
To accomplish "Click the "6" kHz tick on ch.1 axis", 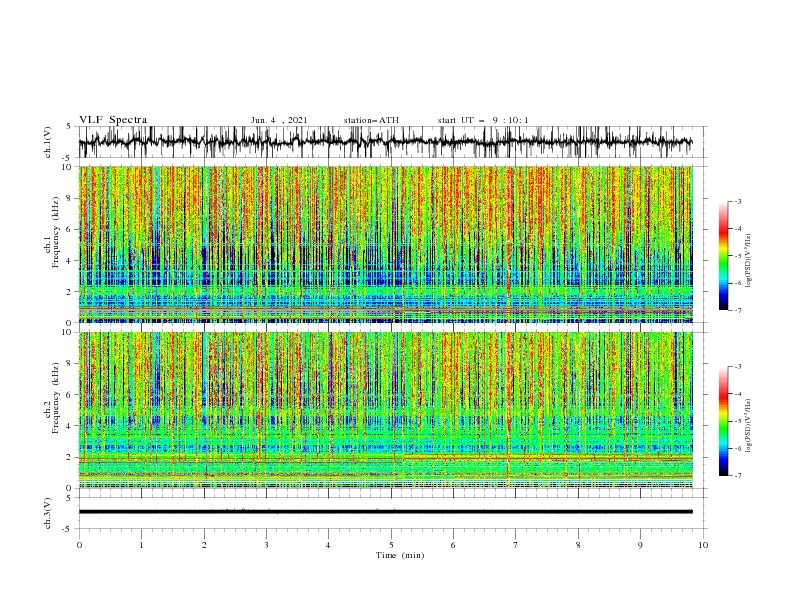I will click(70, 230).
